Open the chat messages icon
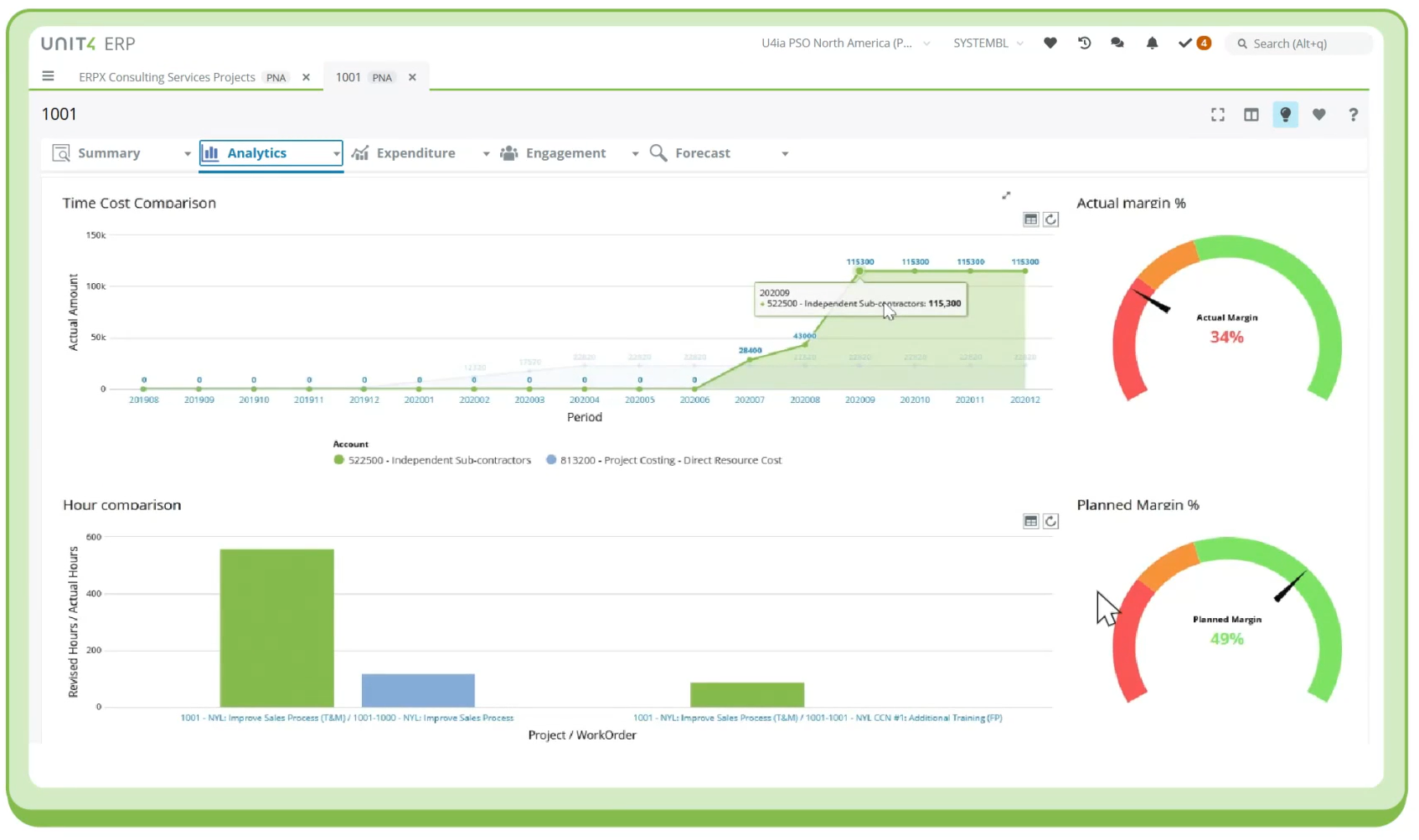Image resolution: width=1419 pixels, height=840 pixels. click(1117, 44)
